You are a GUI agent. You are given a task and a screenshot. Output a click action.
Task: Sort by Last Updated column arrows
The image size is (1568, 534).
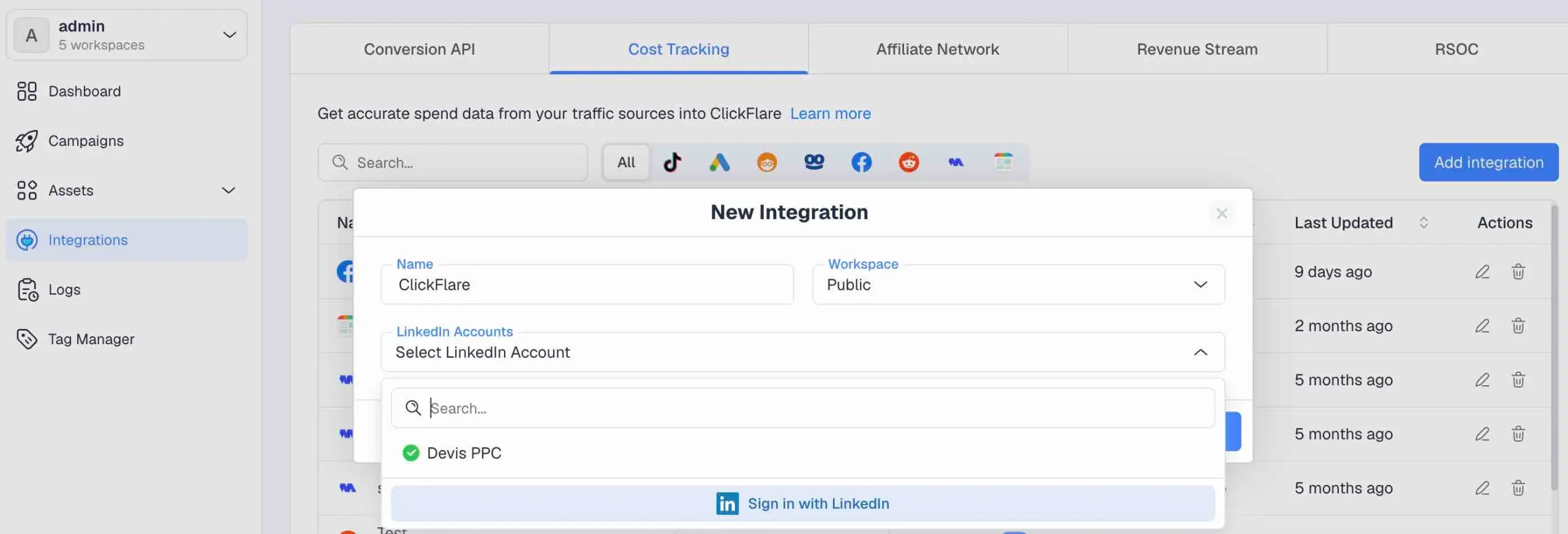pos(1423,222)
